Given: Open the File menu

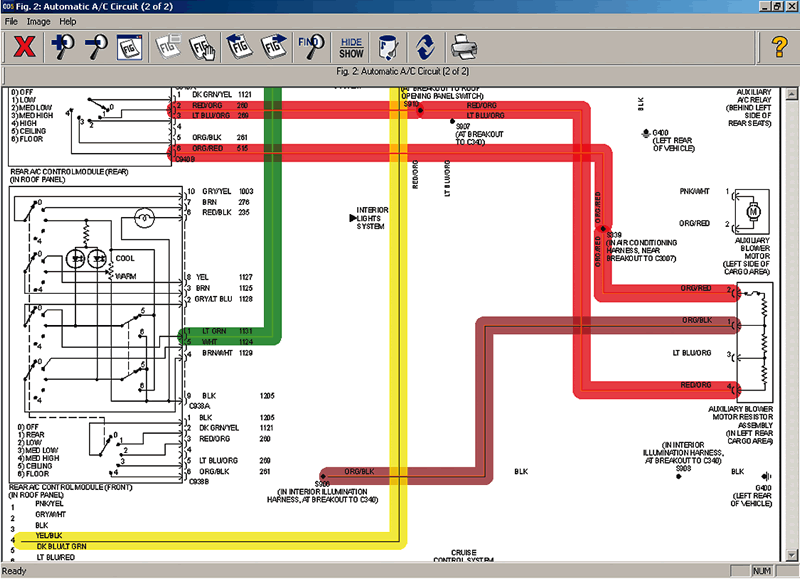Looking at the screenshot, I should click(x=12, y=21).
